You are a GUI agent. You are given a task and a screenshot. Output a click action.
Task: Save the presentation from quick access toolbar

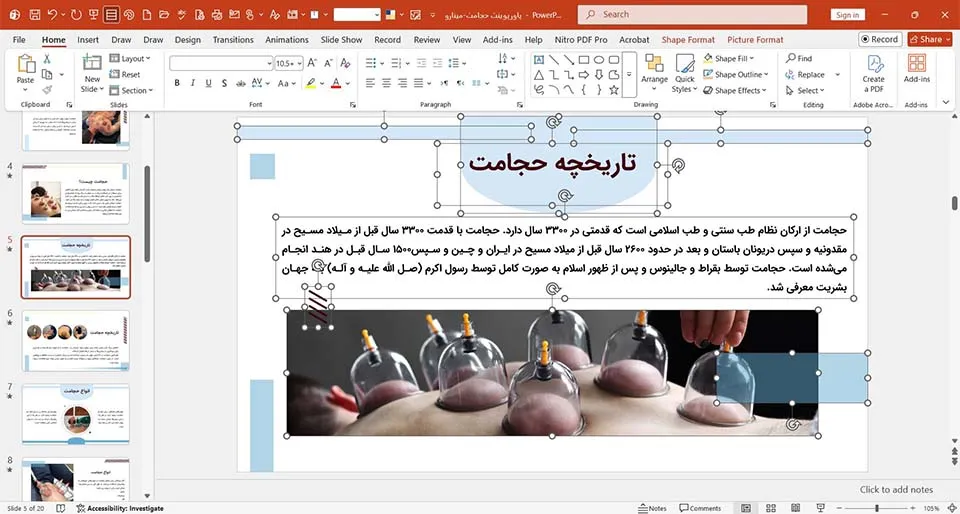(x=35, y=14)
